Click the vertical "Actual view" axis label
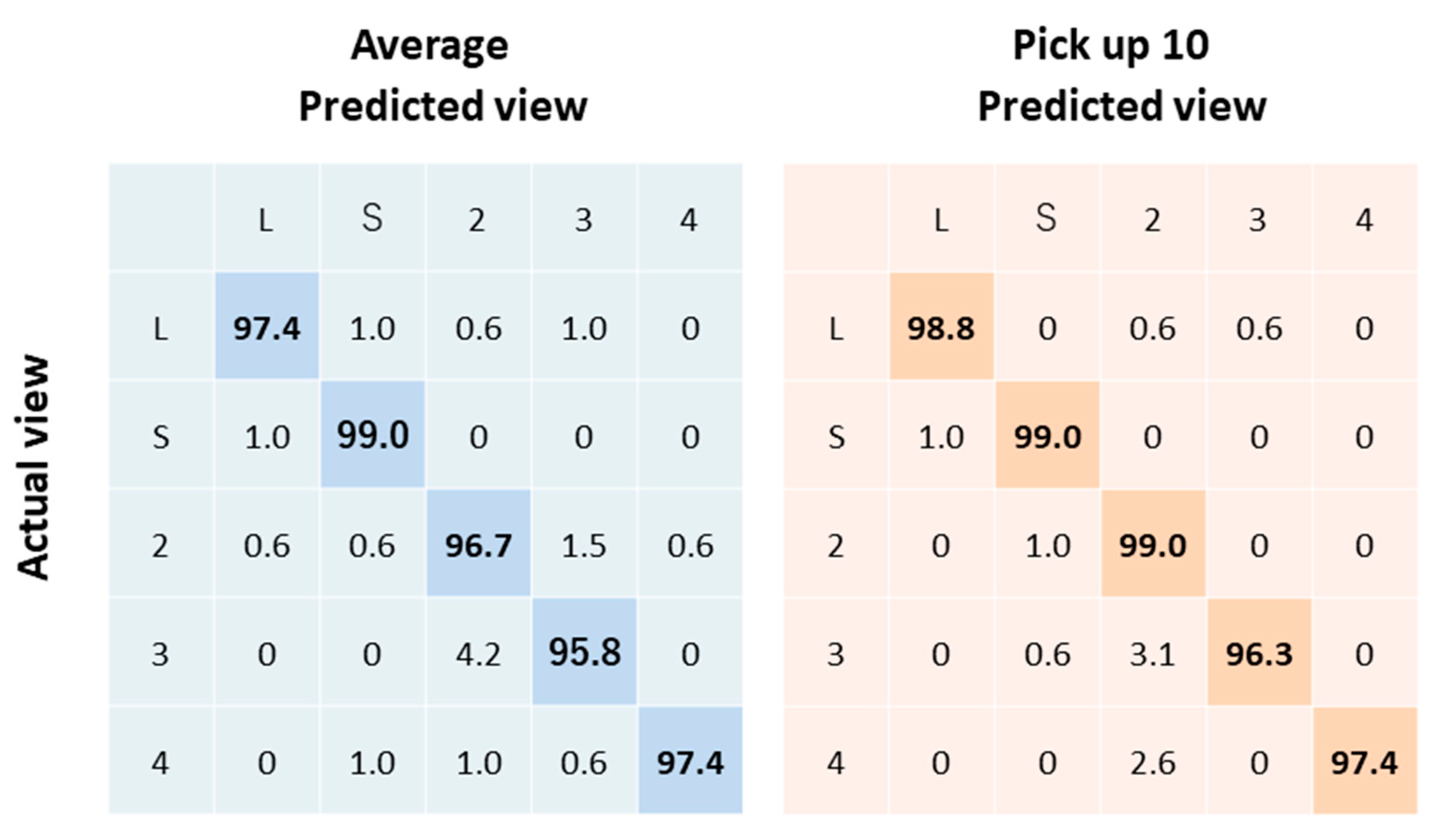 [33, 466]
